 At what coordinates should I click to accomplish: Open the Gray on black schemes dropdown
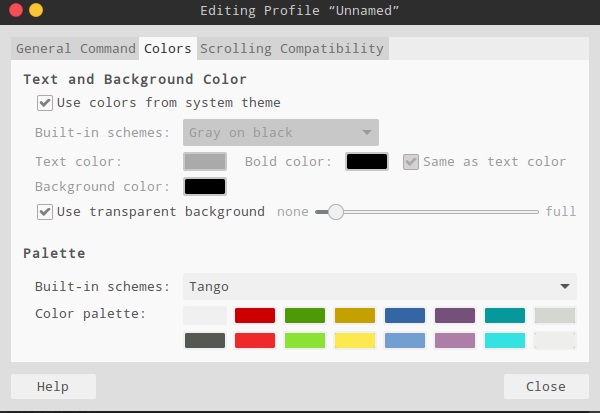click(x=280, y=132)
